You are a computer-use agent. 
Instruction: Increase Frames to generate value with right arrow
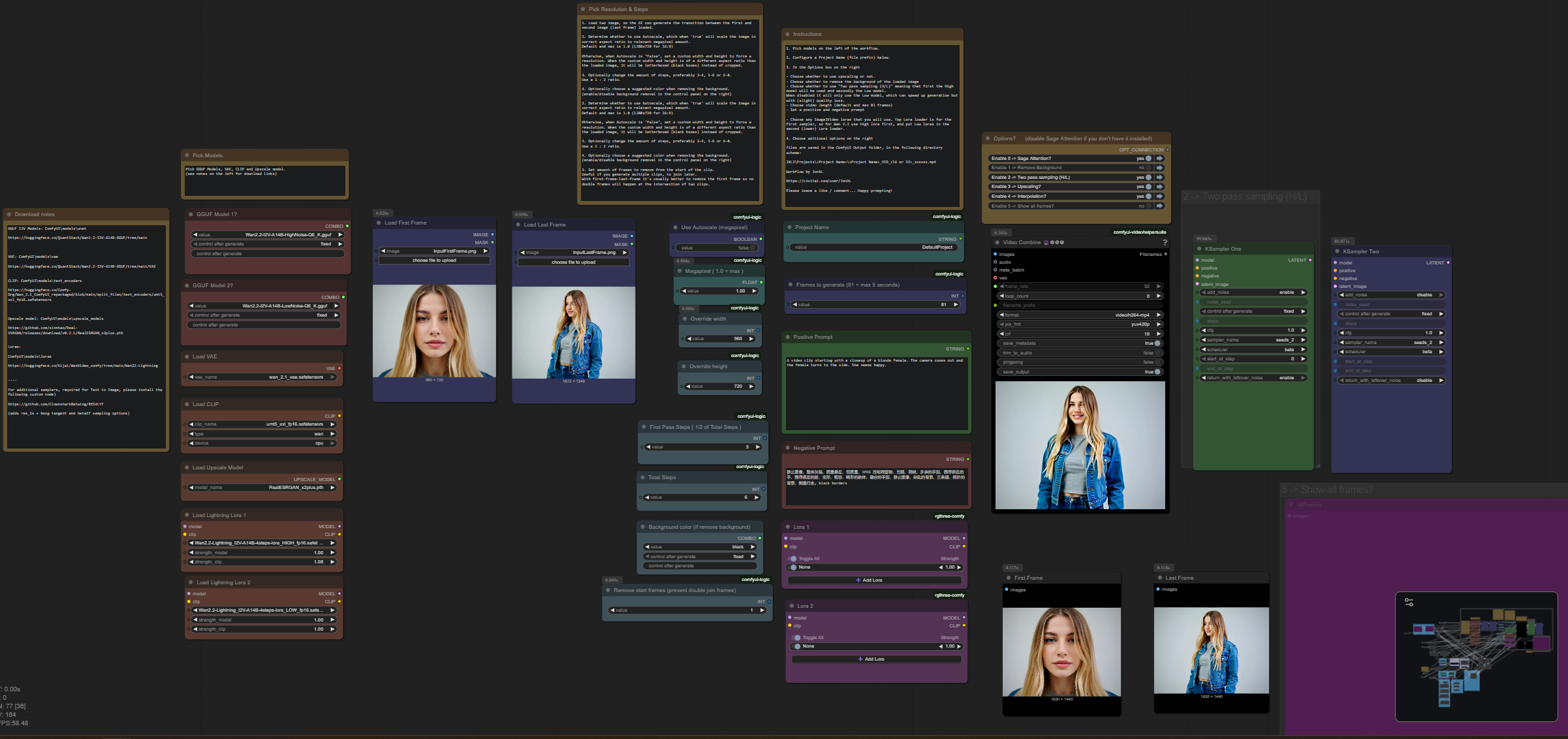click(956, 305)
